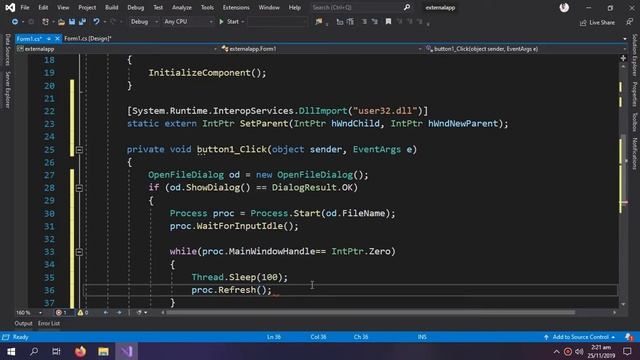This screenshot has height=360, width=640.
Task: Go to the next issue arrow
Action: pyautogui.click(x=119, y=313)
